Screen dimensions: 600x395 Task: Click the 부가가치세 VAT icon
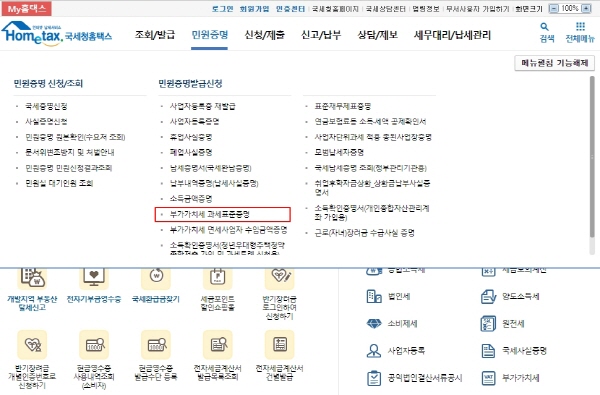click(x=488, y=378)
